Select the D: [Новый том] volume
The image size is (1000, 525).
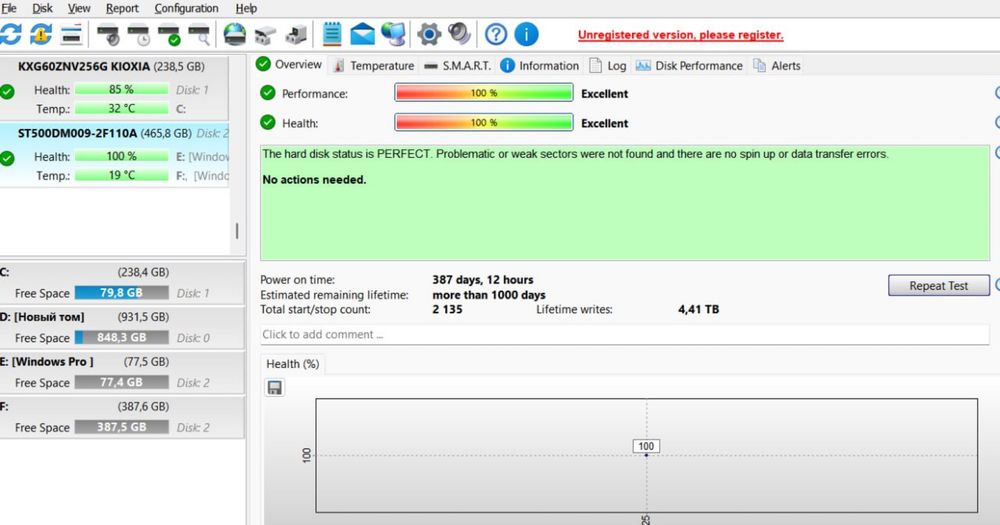121,327
